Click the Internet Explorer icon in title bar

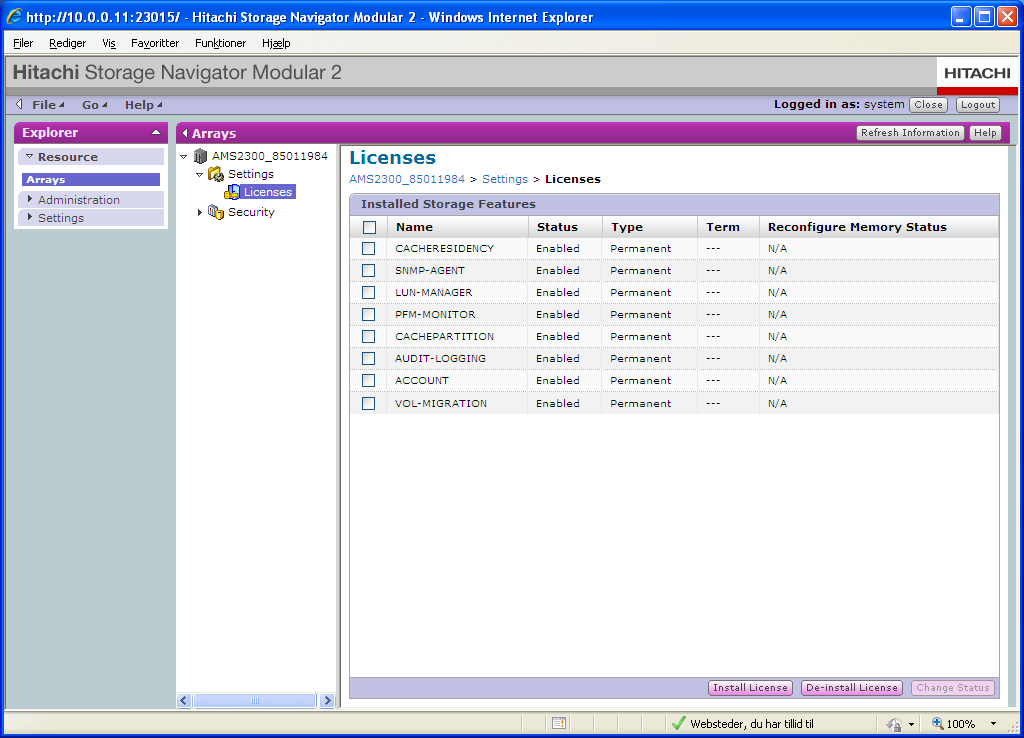(14, 17)
